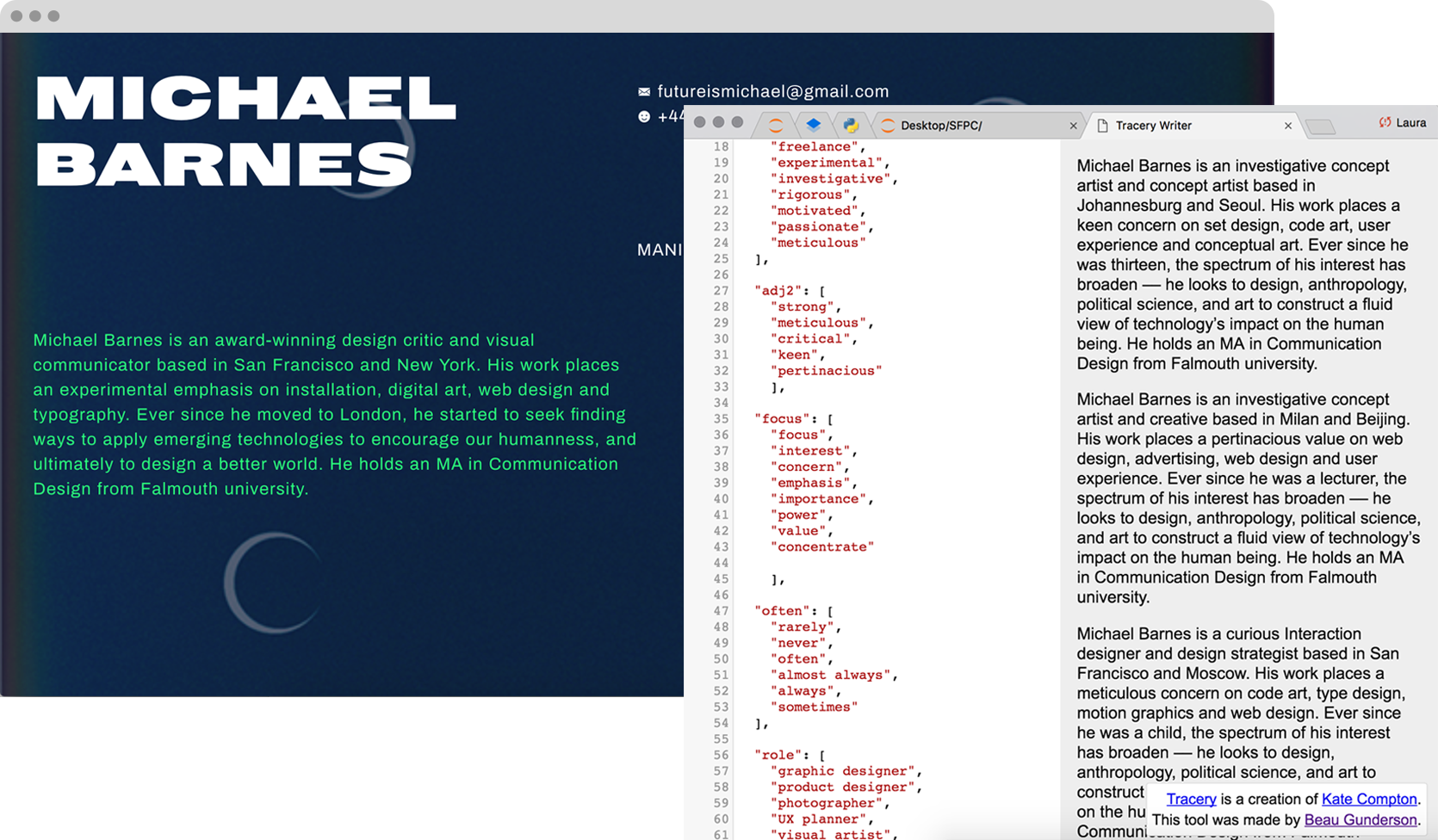Open the pinned Dropbox tab
The image size is (1438, 840).
click(814, 126)
